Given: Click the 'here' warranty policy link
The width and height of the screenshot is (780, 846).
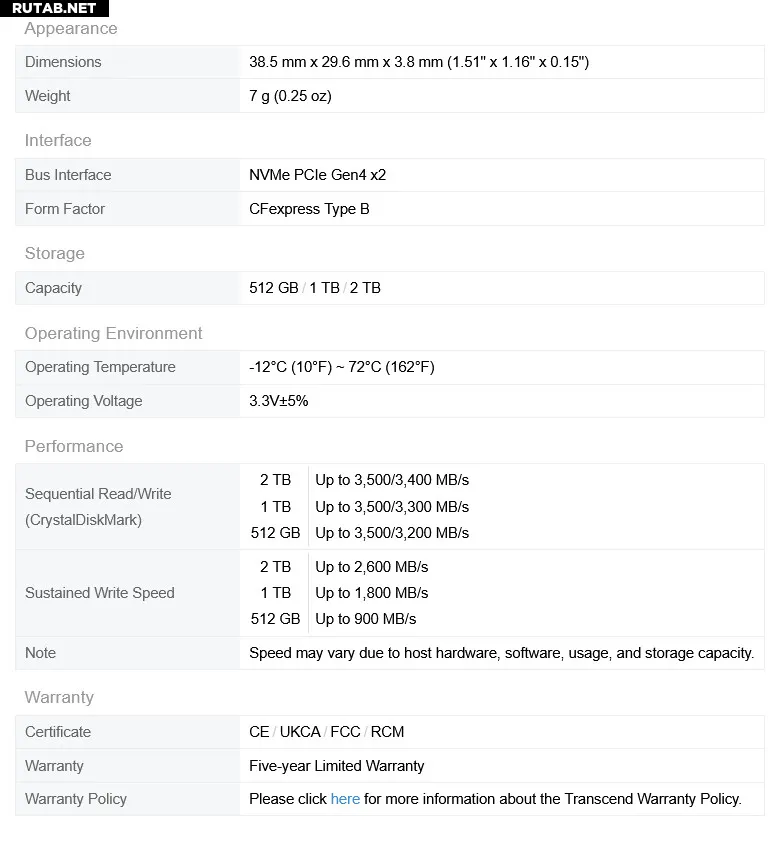Looking at the screenshot, I should point(345,799).
